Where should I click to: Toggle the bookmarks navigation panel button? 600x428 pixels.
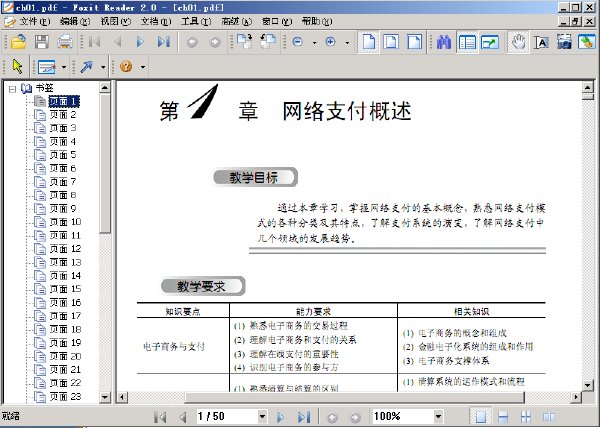[x=467, y=42]
